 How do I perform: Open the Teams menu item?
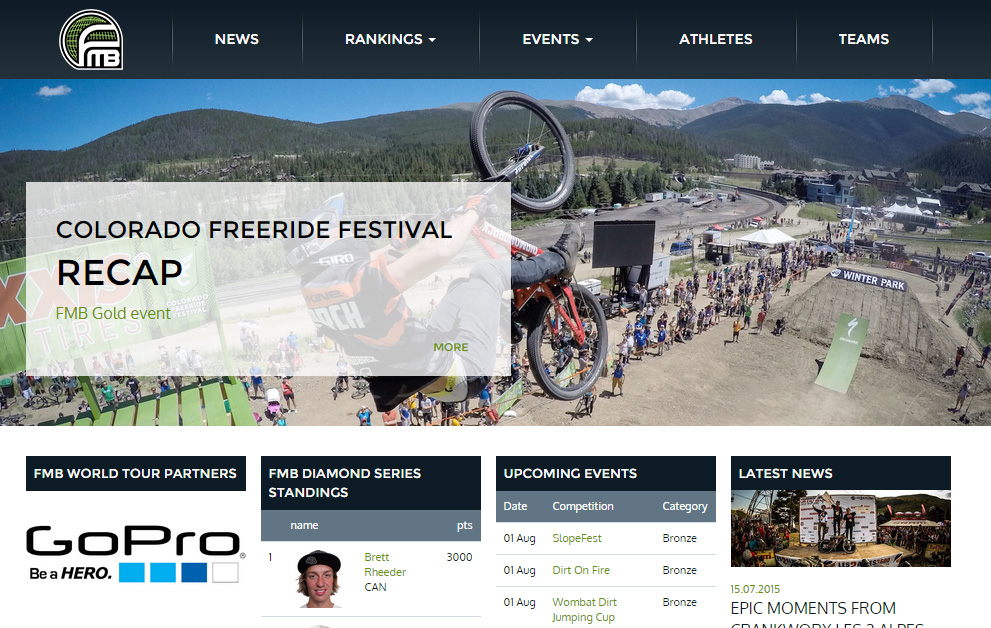pyautogui.click(x=863, y=39)
